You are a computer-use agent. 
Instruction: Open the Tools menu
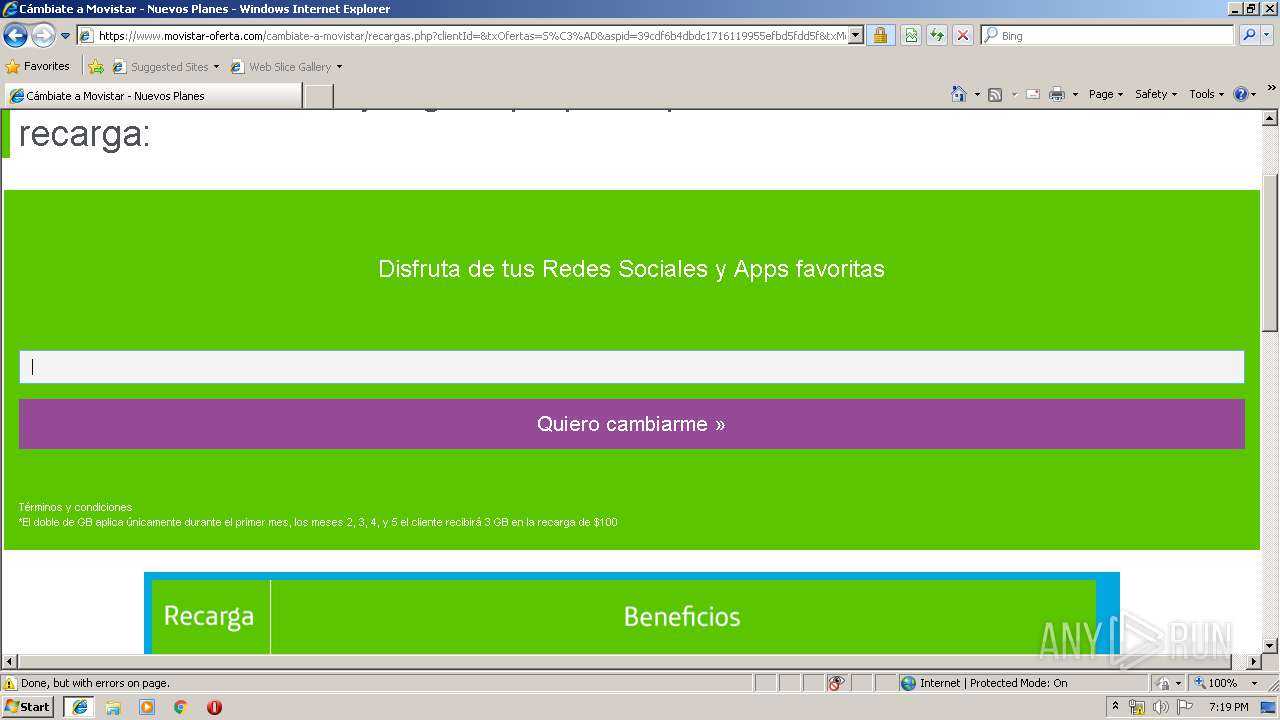[x=1206, y=94]
